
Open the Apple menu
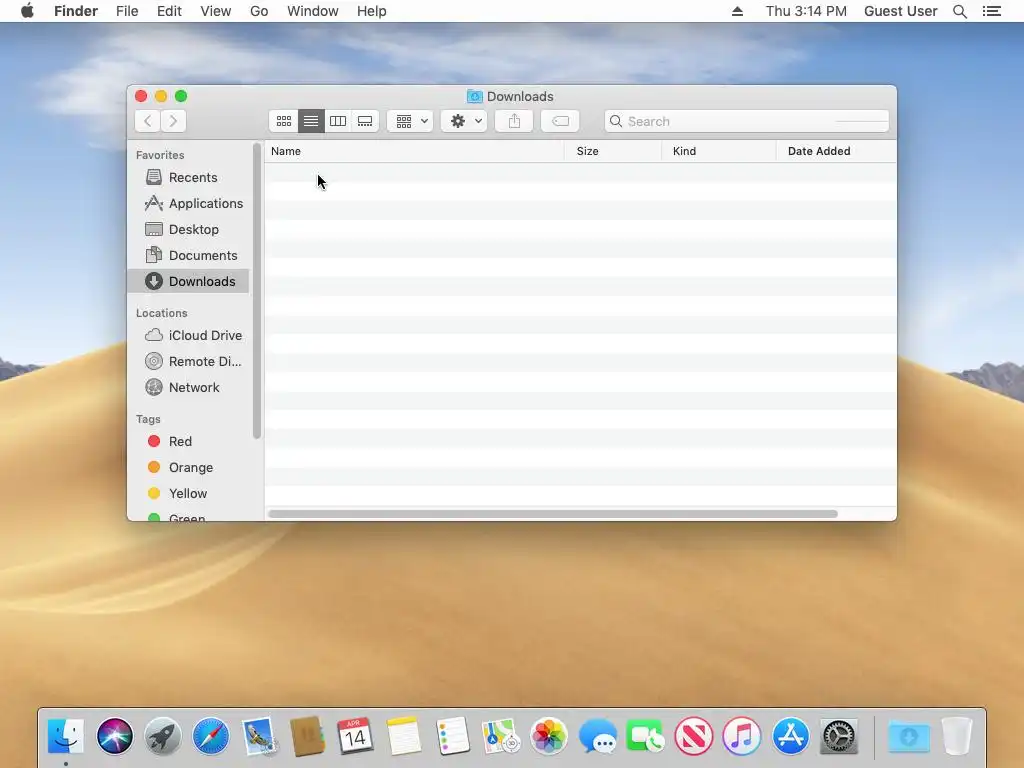[27, 11]
